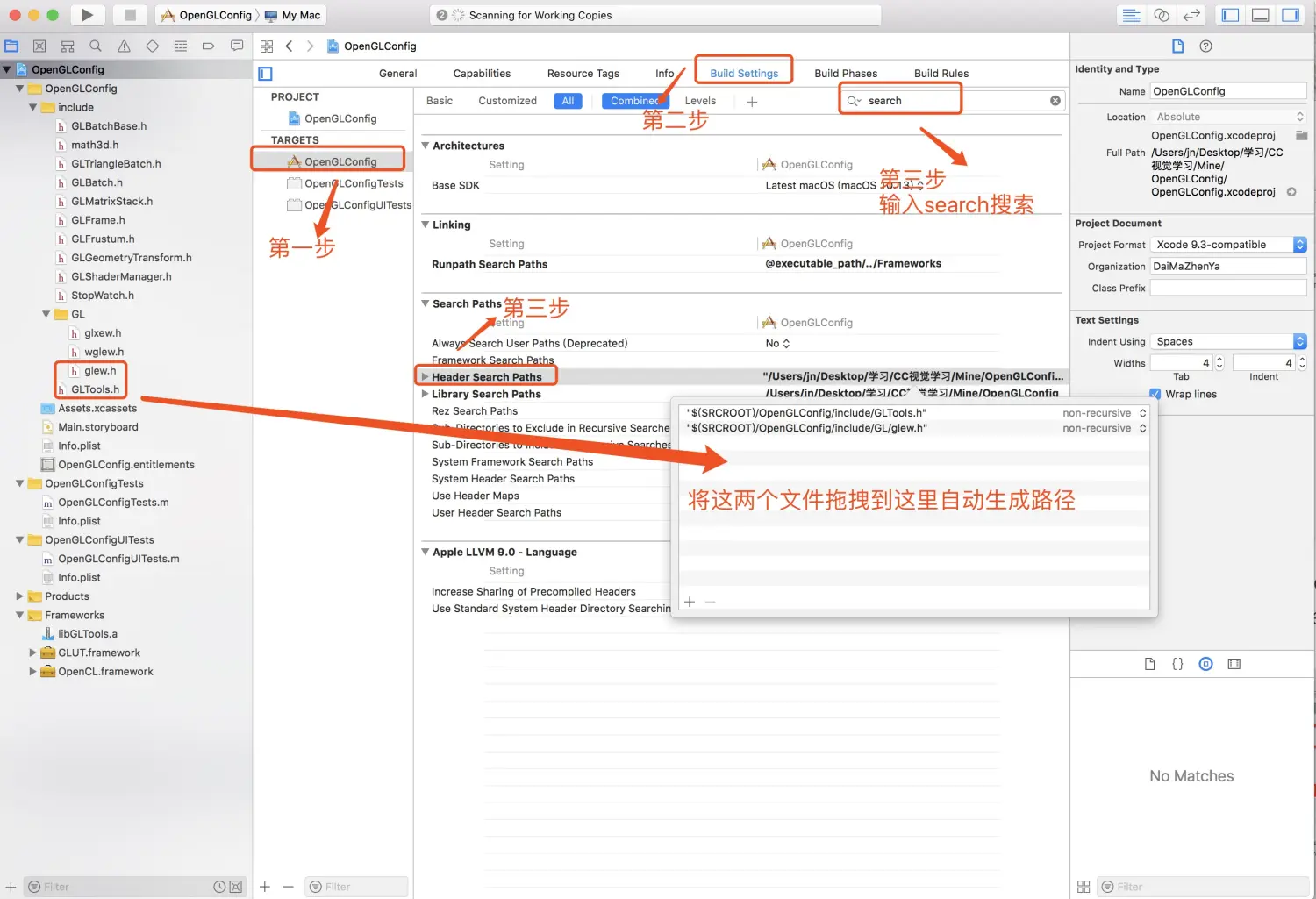
Task: Switch to the Build Rules tab
Action: (x=941, y=74)
